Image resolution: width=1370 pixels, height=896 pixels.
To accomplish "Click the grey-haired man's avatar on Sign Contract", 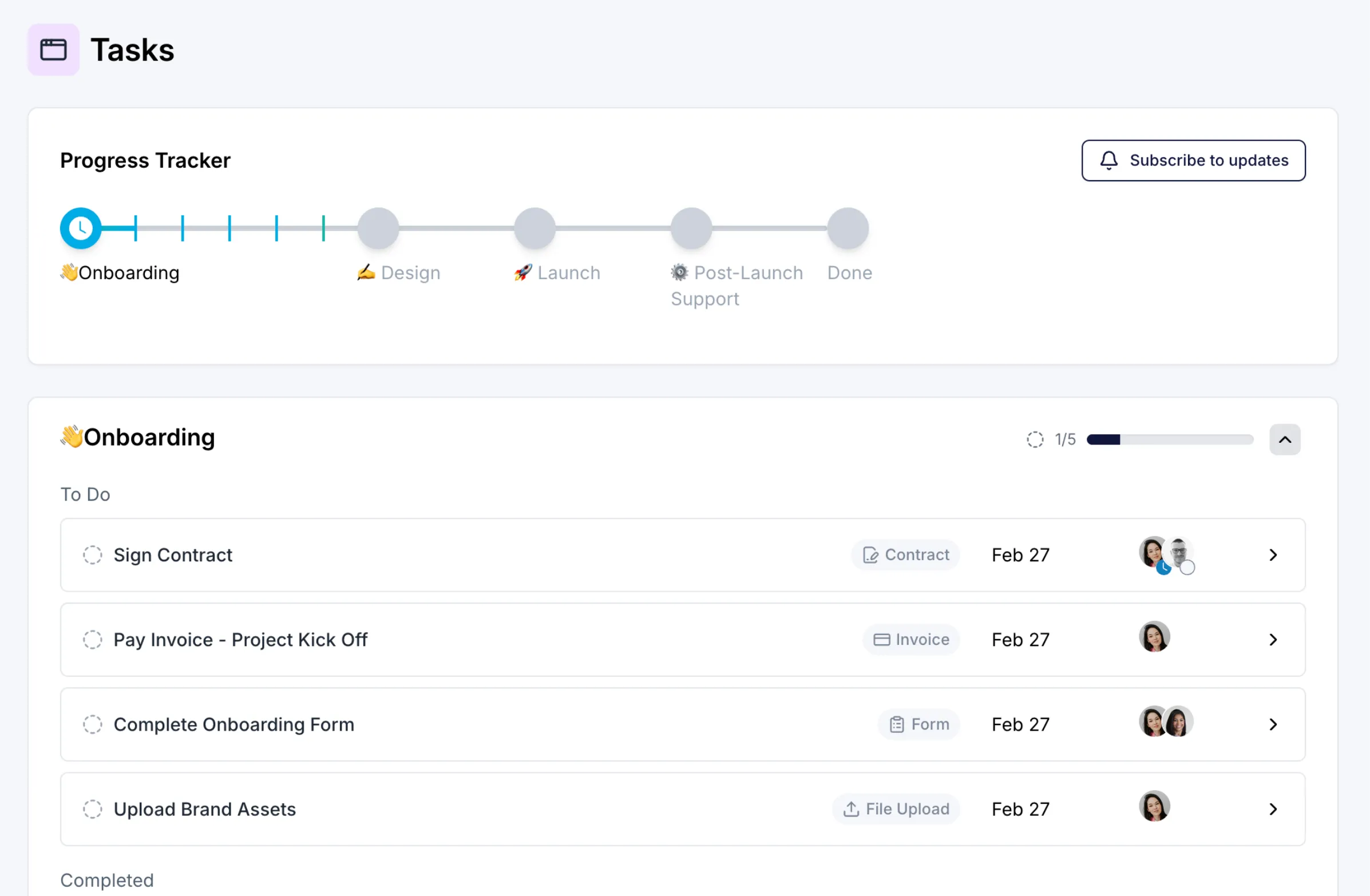I will (x=1179, y=552).
